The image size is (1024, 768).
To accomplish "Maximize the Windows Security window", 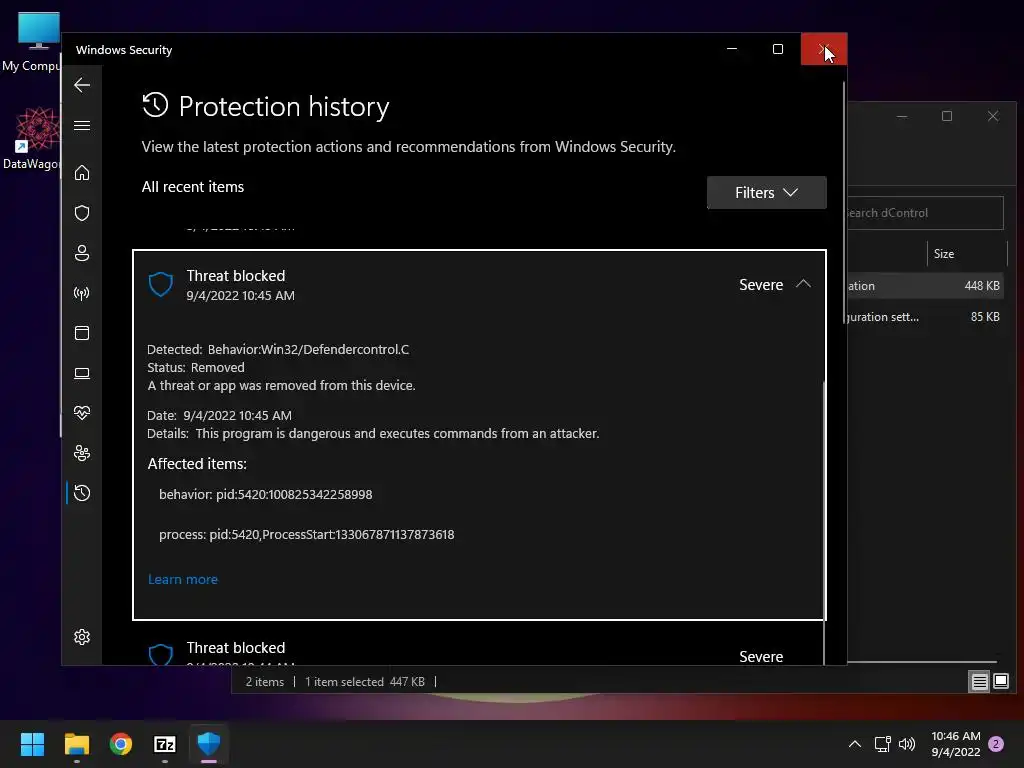I will point(778,49).
